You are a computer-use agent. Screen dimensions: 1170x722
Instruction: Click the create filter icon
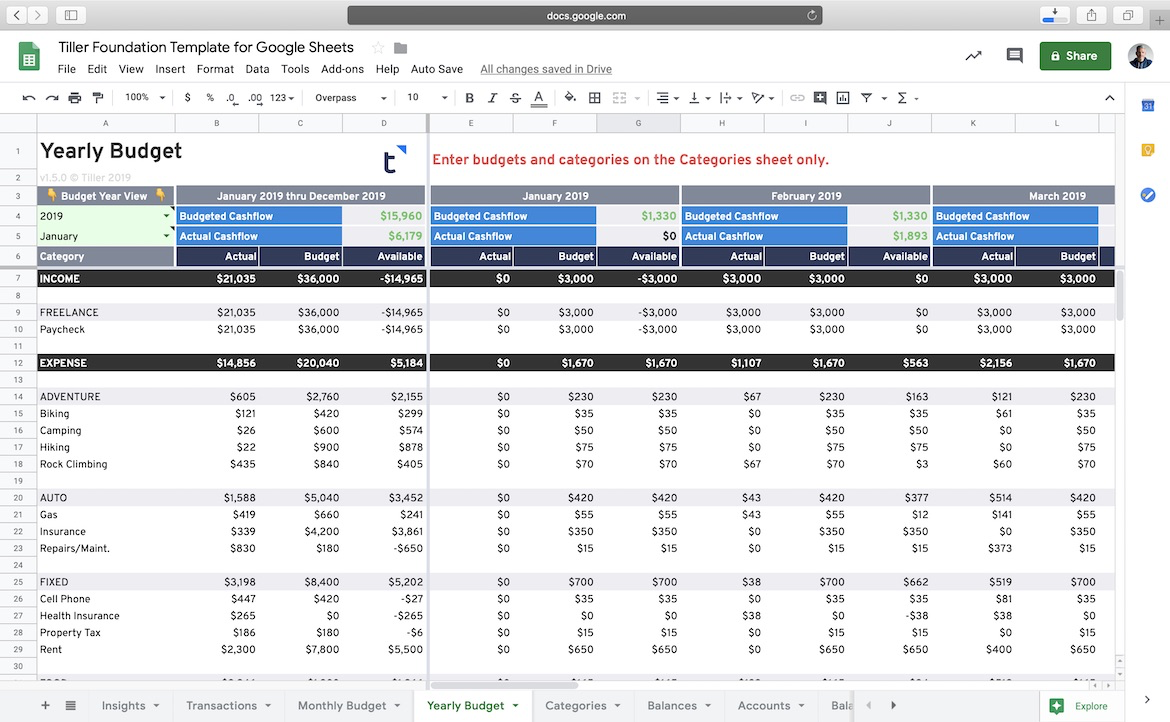(x=866, y=98)
